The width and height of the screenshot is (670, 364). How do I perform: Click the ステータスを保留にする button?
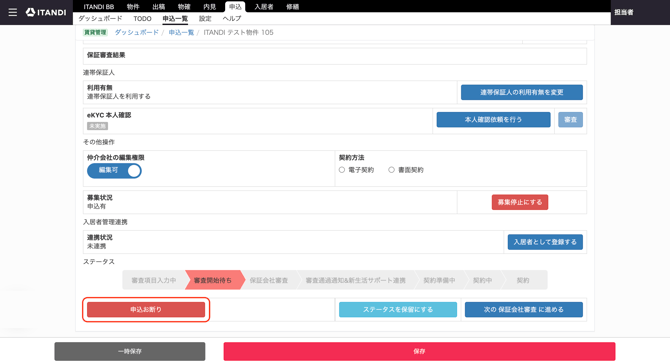pos(398,310)
